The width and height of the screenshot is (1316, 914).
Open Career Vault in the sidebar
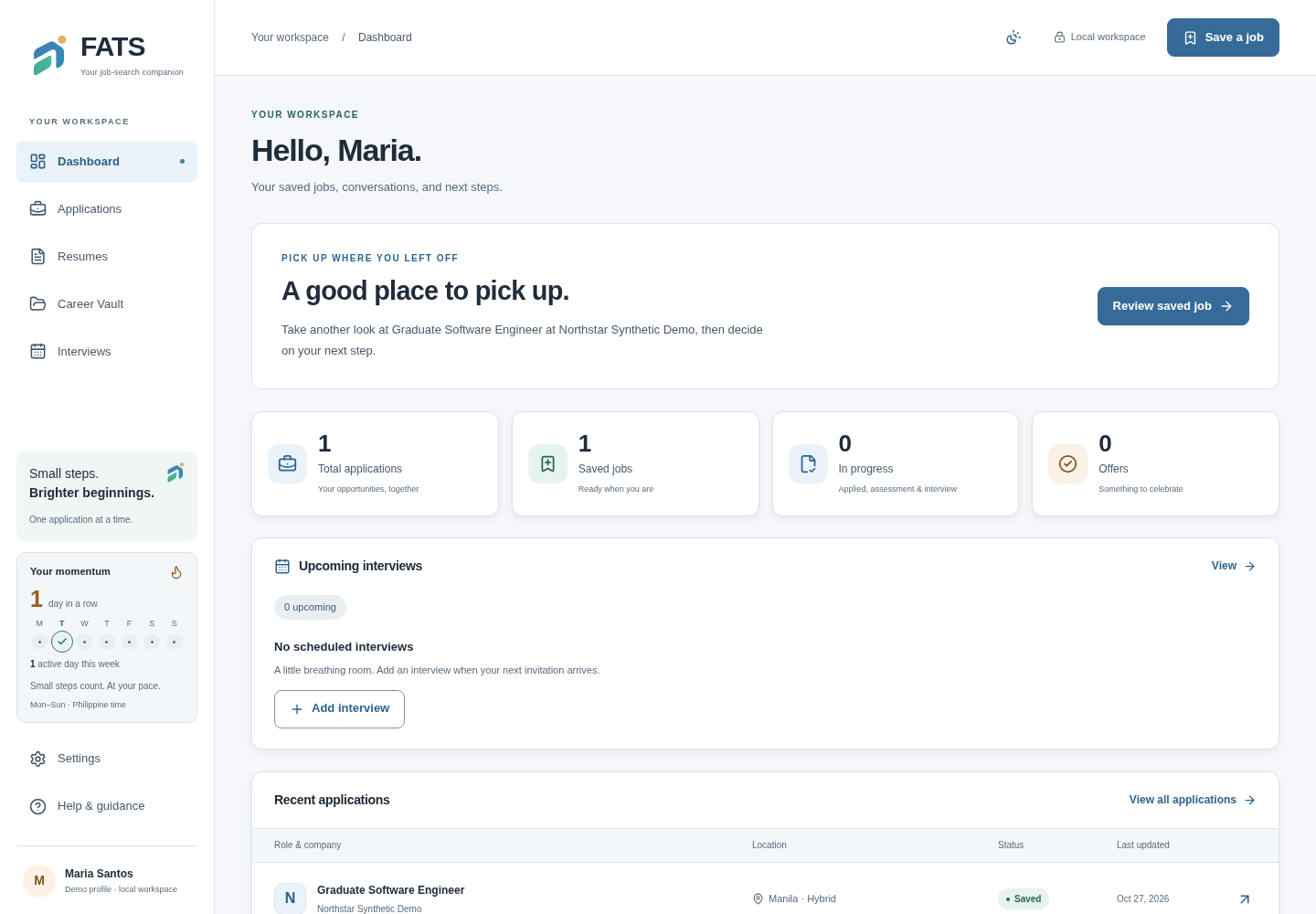(107, 304)
